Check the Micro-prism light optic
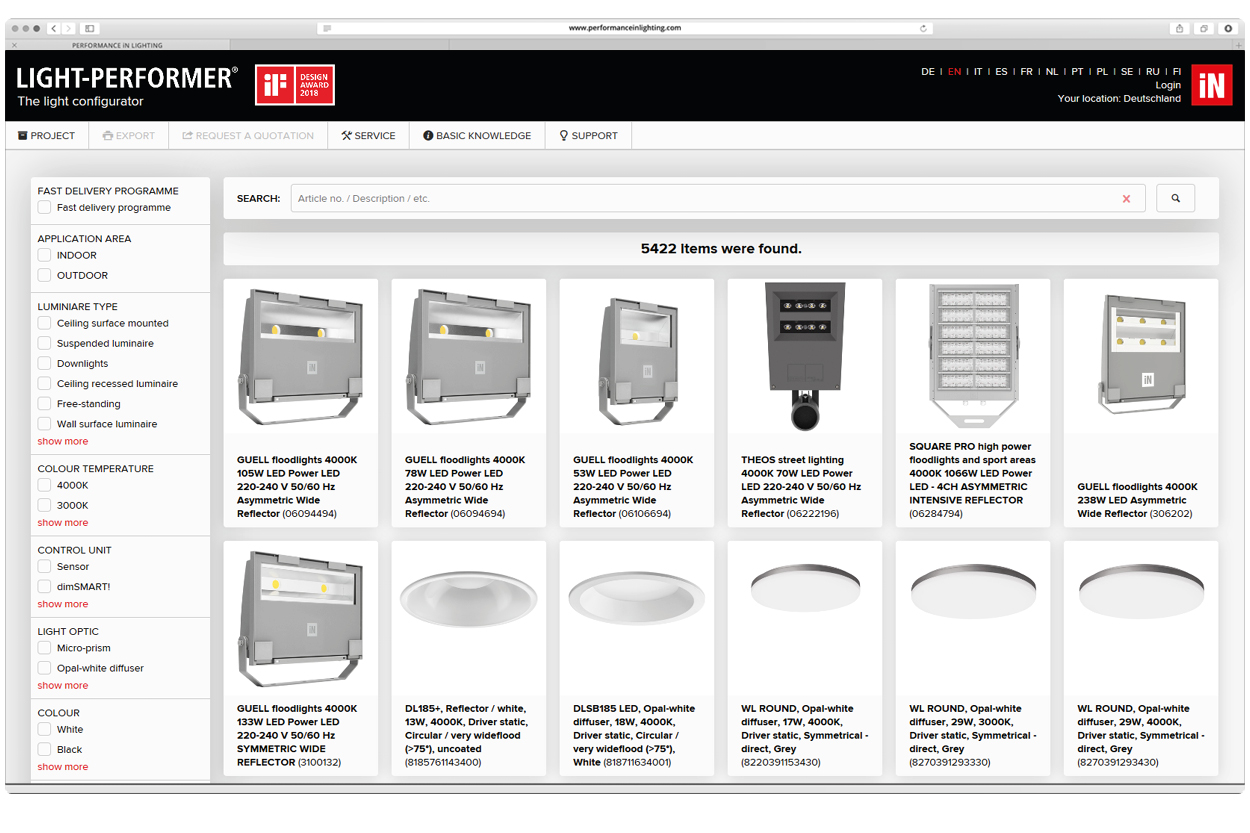The height and width of the screenshot is (833, 1250). 44,648
